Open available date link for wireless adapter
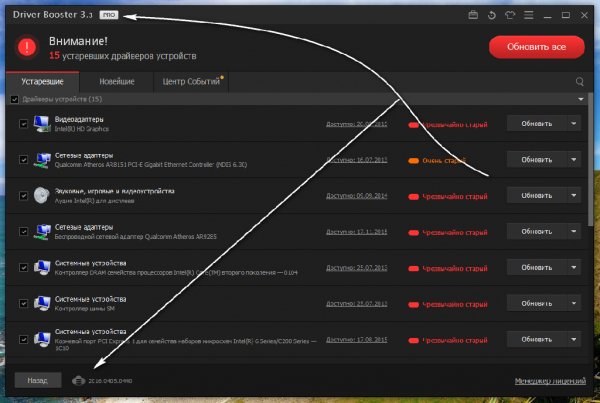This screenshot has width=600, height=403. [x=357, y=232]
